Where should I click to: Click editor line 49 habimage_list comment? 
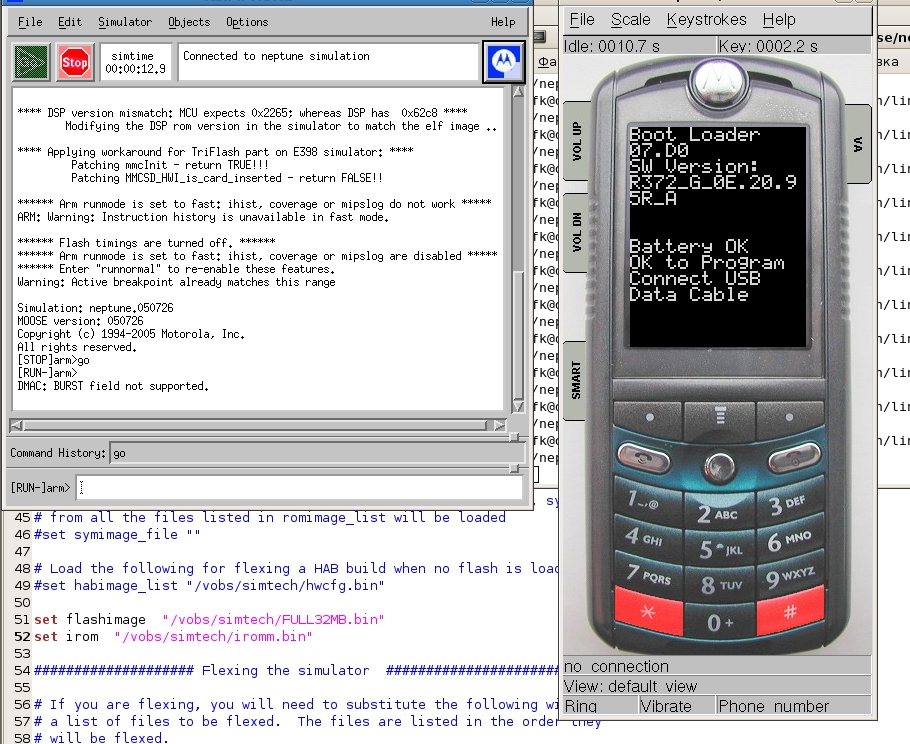pyautogui.click(x=209, y=585)
